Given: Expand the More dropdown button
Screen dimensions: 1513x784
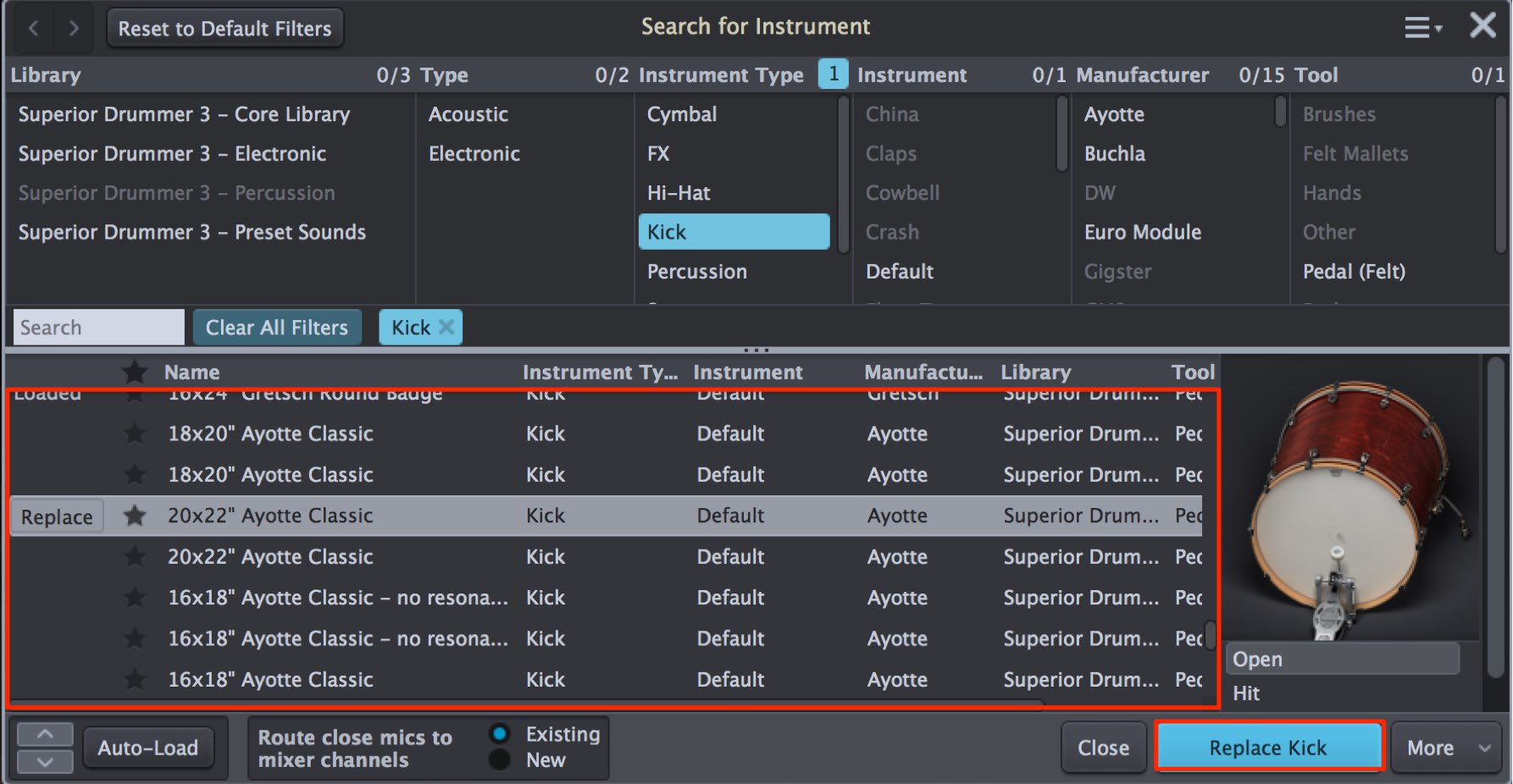Looking at the screenshot, I should (1447, 748).
